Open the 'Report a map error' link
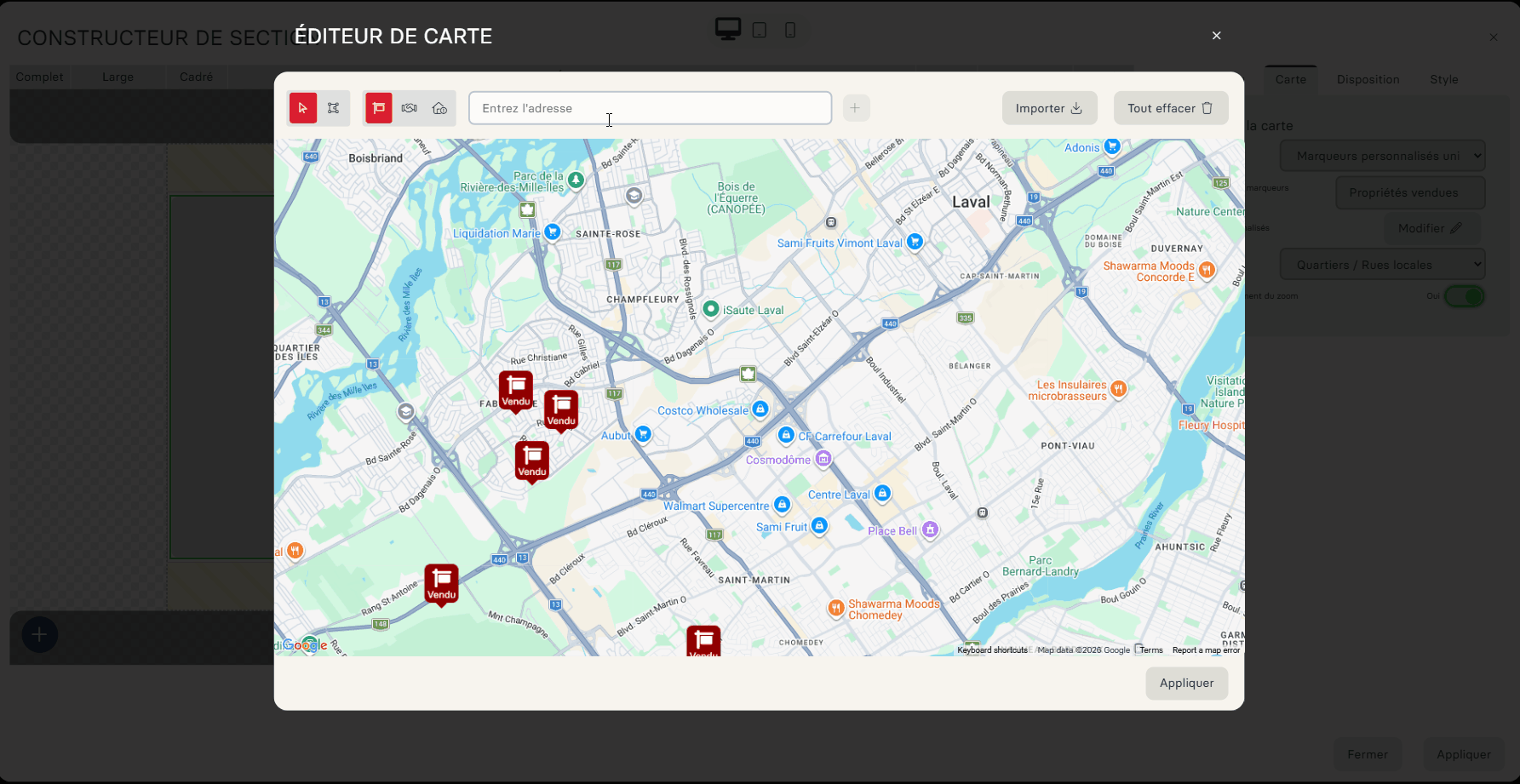 point(1206,650)
